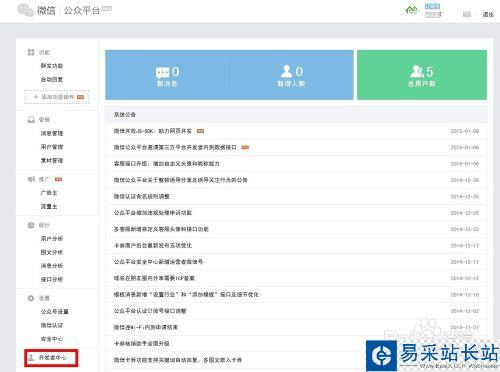Open the 卡券核销助手全面升级 announcement
Image resolution: width=500 pixels, height=372 pixels.
pyautogui.click(x=141, y=343)
